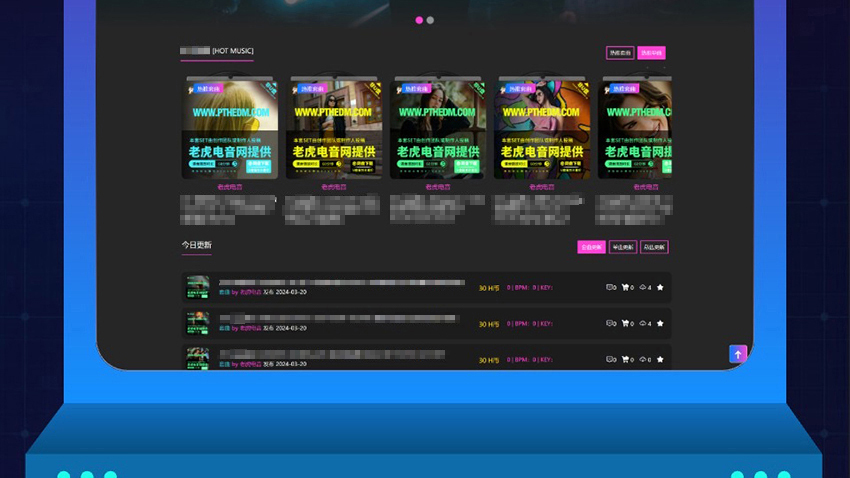Image resolution: width=850 pixels, height=478 pixels.
Task: Select the first carousel pagination dot
Action: (419, 20)
